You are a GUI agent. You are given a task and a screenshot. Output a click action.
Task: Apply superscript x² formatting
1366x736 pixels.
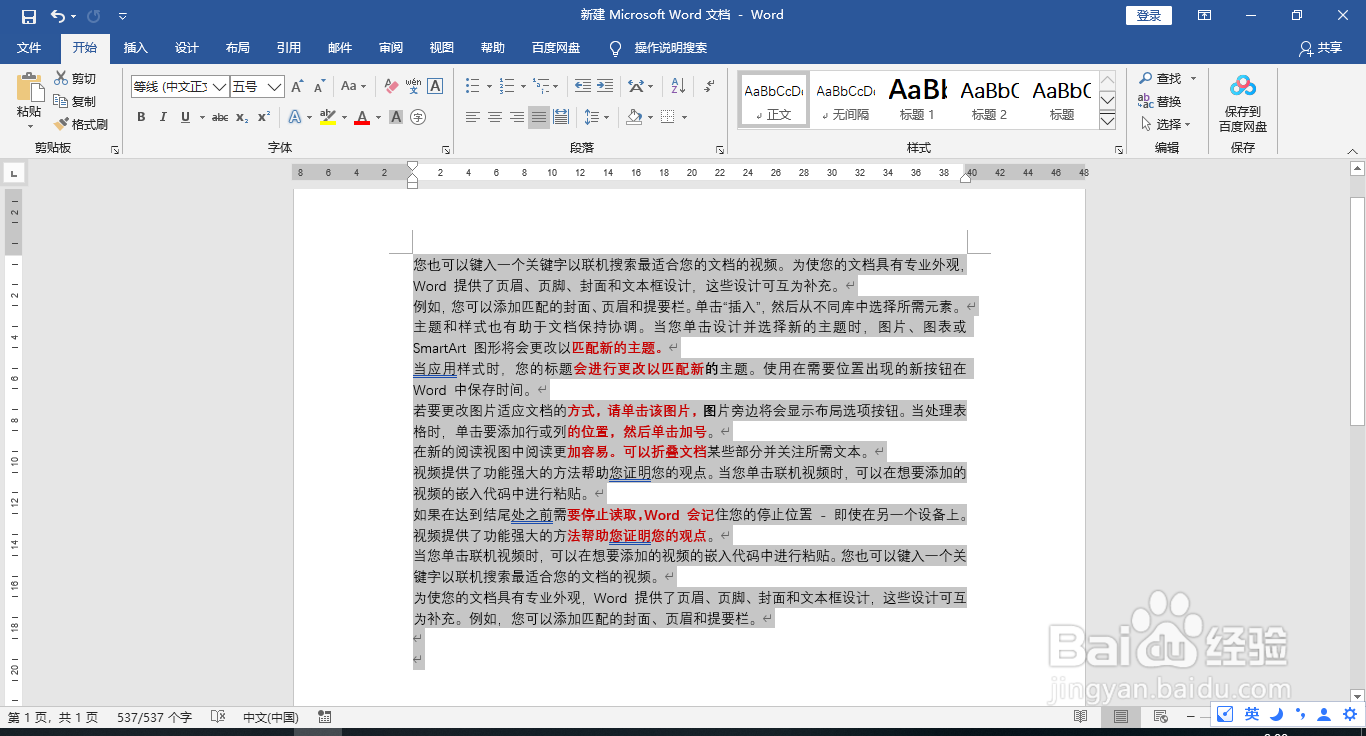point(264,117)
